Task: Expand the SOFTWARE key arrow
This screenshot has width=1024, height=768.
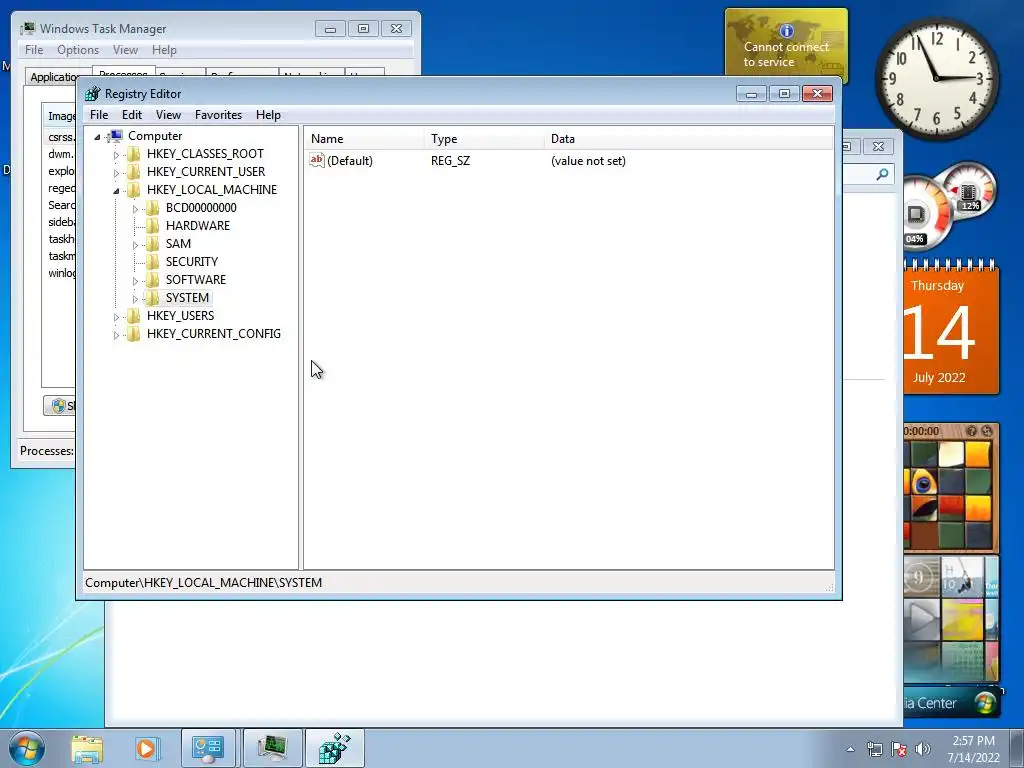Action: (x=135, y=281)
